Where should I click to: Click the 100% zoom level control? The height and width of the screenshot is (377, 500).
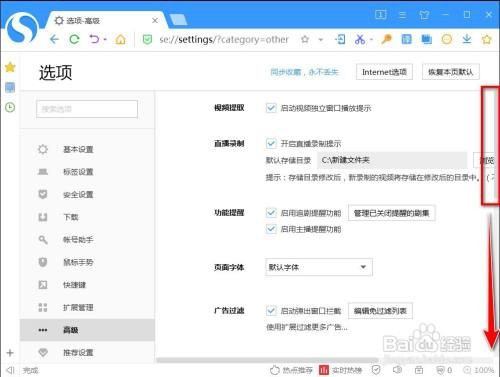pyautogui.click(x=479, y=370)
